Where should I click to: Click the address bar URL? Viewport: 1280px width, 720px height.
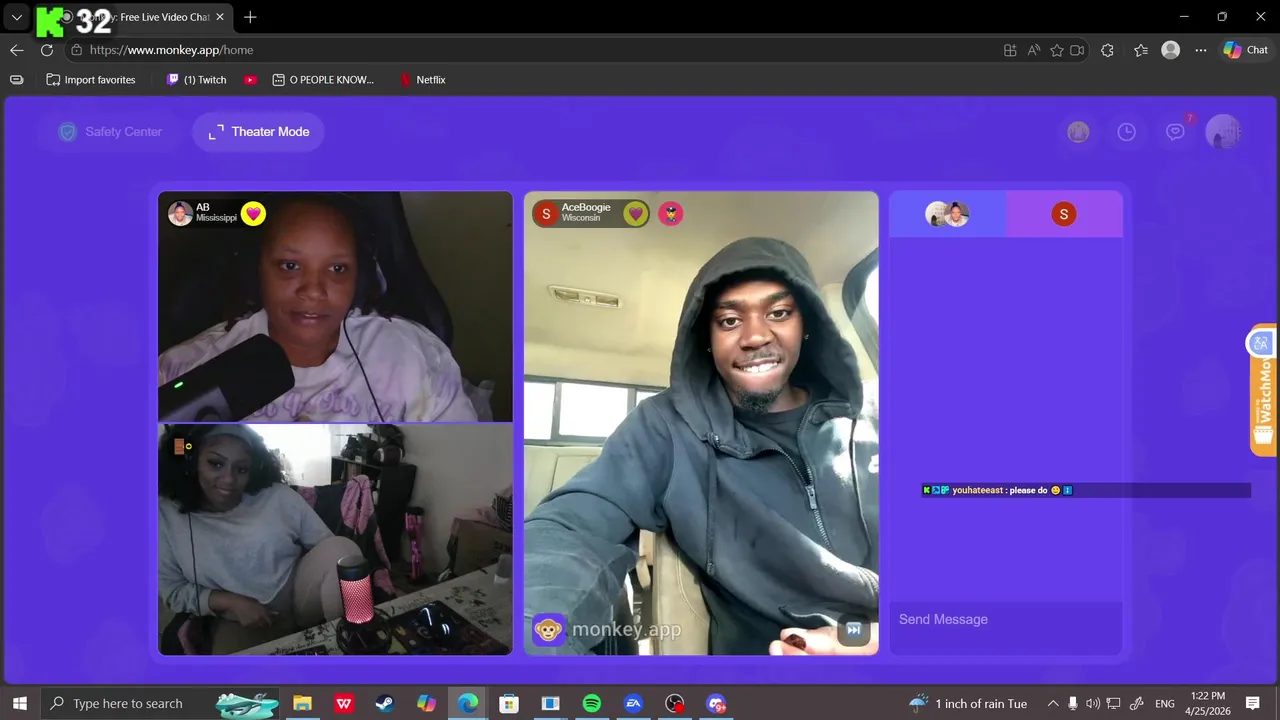(171, 50)
